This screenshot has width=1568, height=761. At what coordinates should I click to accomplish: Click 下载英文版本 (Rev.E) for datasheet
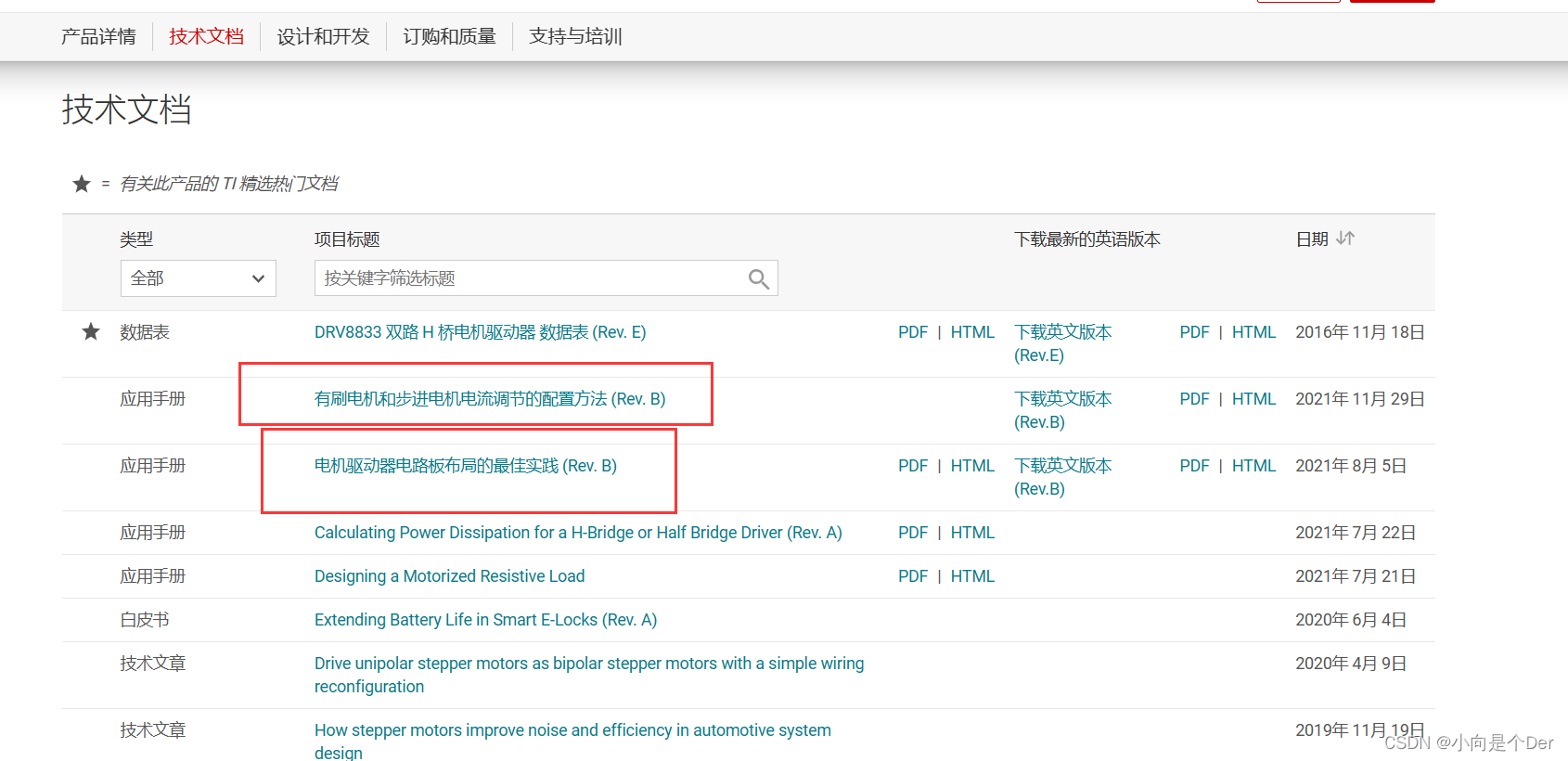pos(1063,343)
